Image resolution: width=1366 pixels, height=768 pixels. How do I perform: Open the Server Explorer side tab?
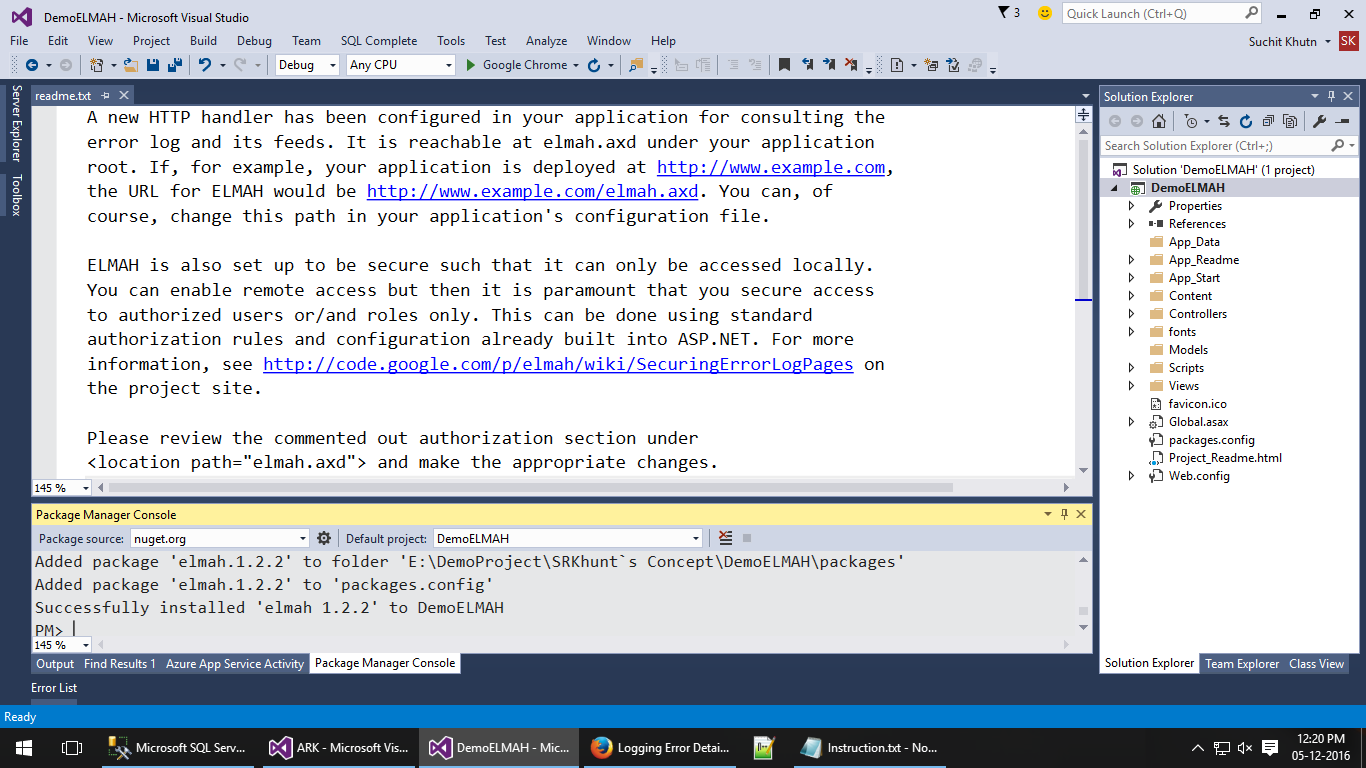[16, 123]
